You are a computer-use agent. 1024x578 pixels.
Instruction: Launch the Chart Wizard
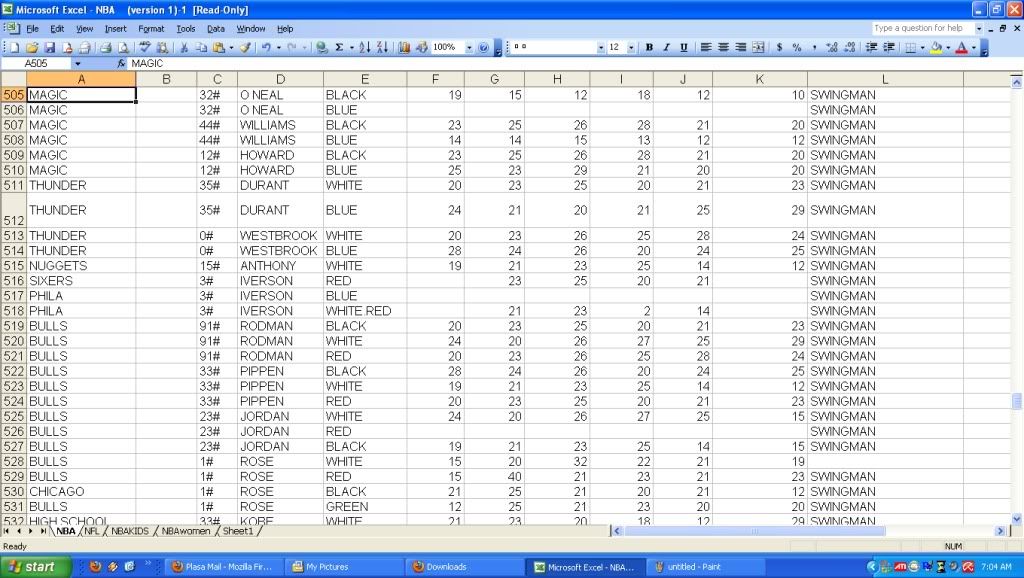coord(404,48)
